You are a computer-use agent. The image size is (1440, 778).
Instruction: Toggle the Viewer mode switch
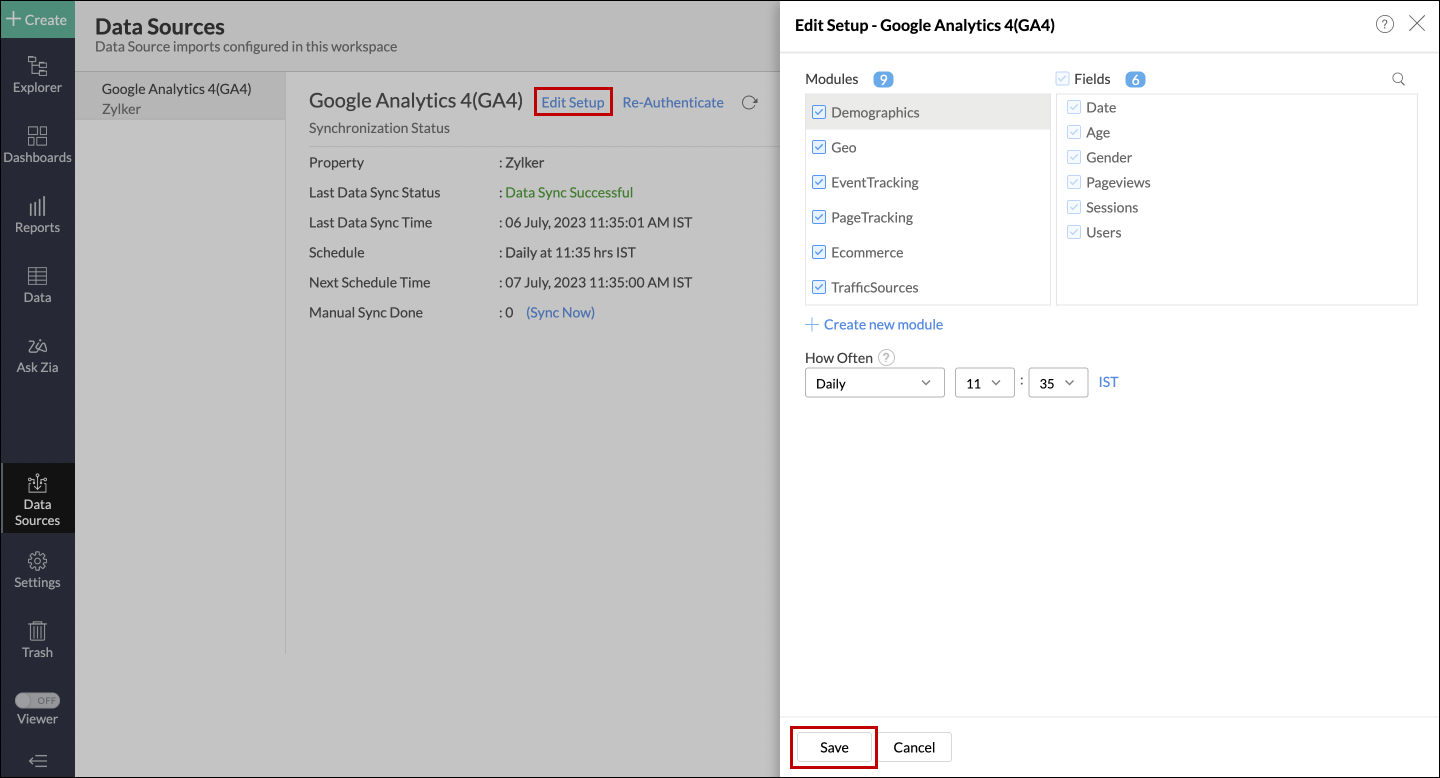click(37, 700)
